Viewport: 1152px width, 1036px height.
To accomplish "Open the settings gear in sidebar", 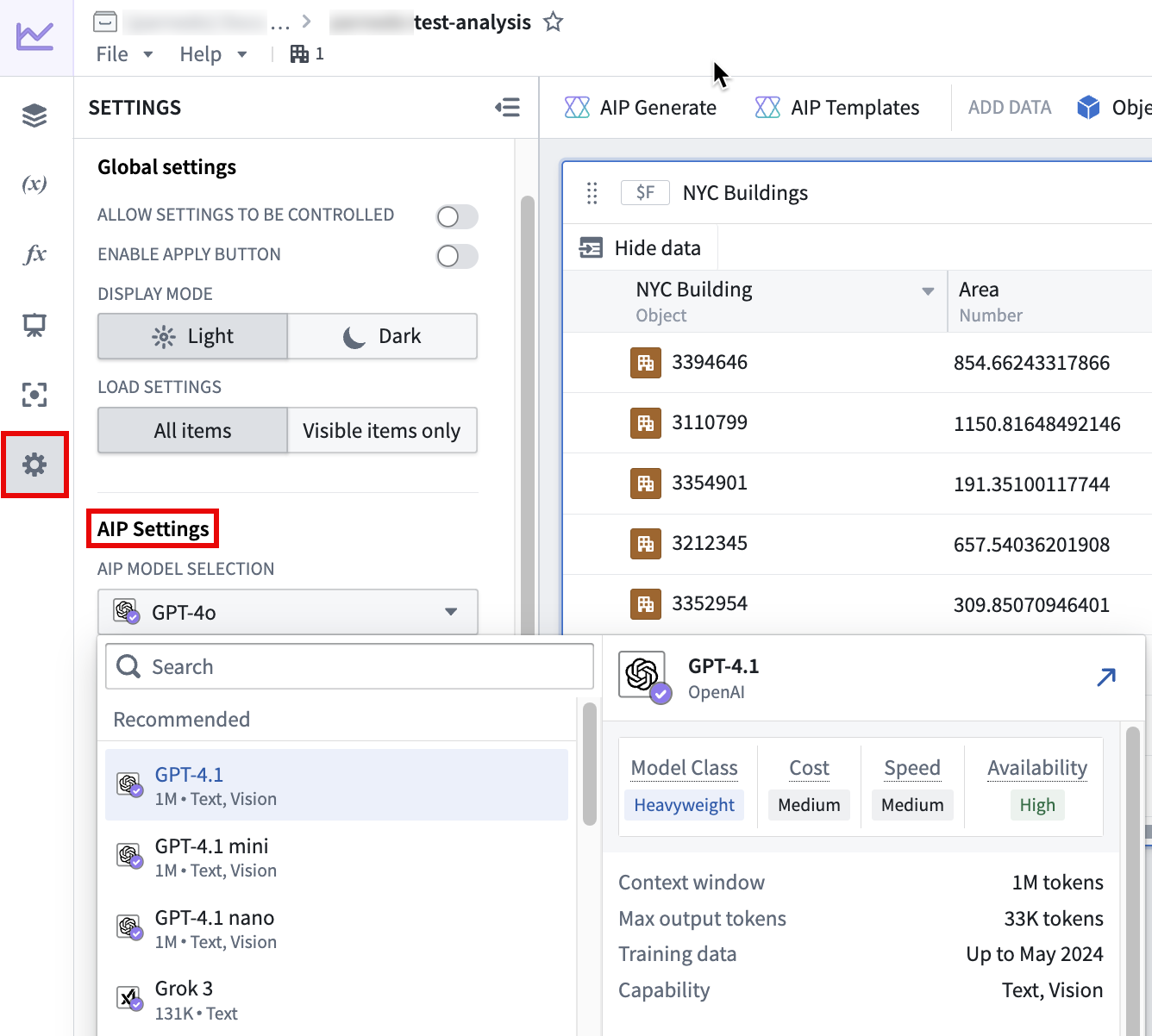I will click(34, 465).
